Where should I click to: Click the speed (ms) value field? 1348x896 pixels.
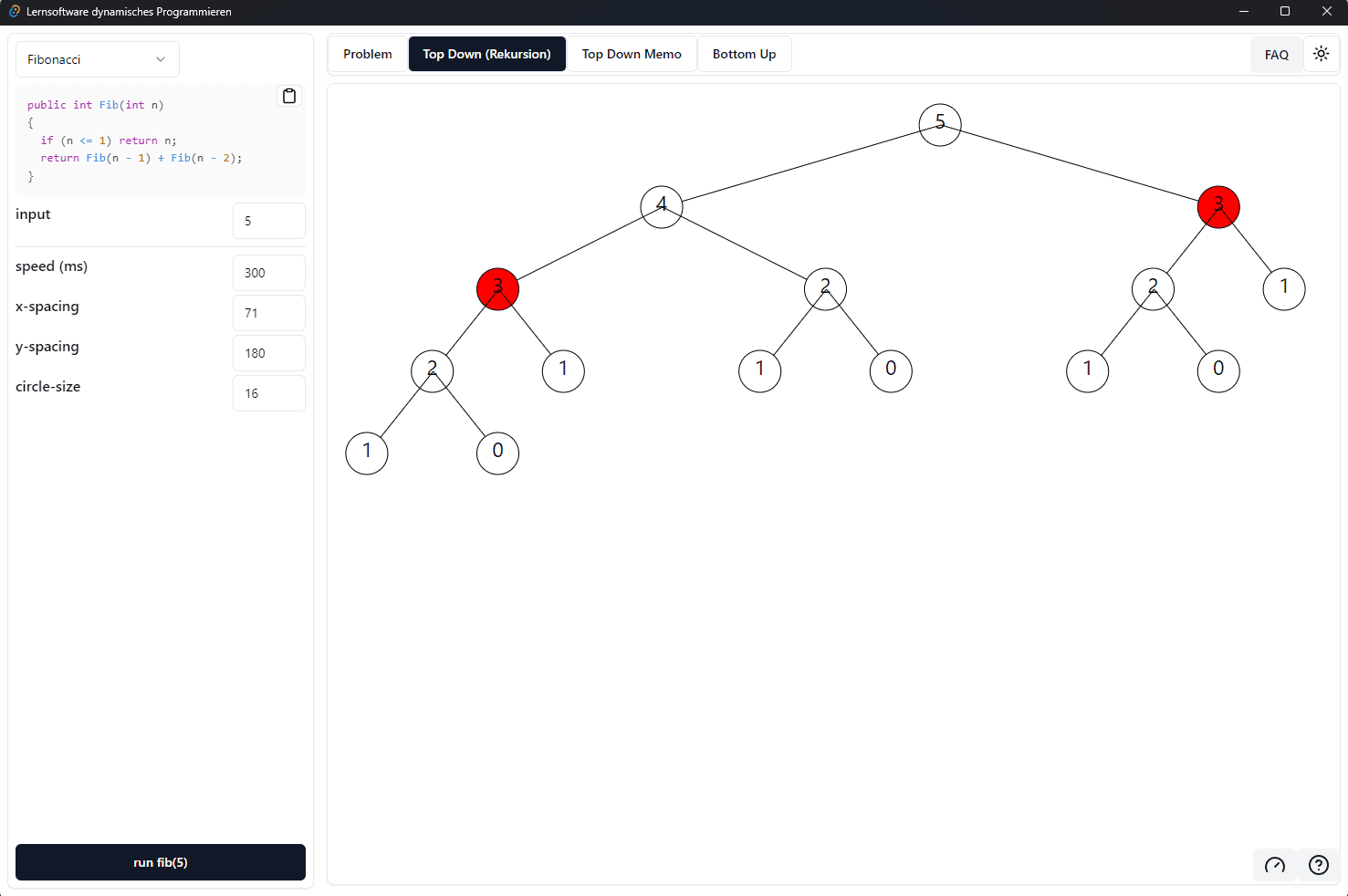pyautogui.click(x=268, y=272)
